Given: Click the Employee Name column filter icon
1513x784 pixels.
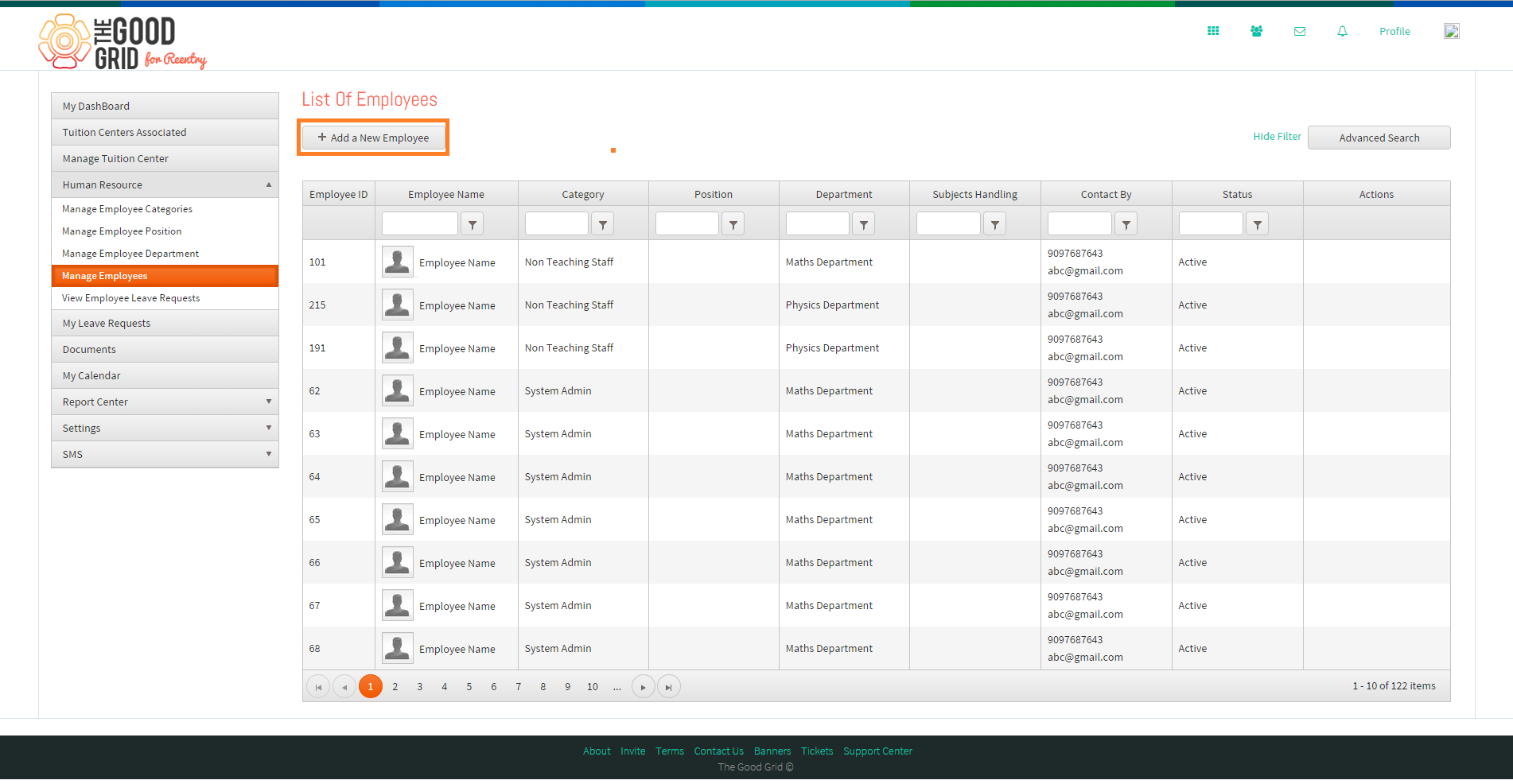Looking at the screenshot, I should (473, 224).
